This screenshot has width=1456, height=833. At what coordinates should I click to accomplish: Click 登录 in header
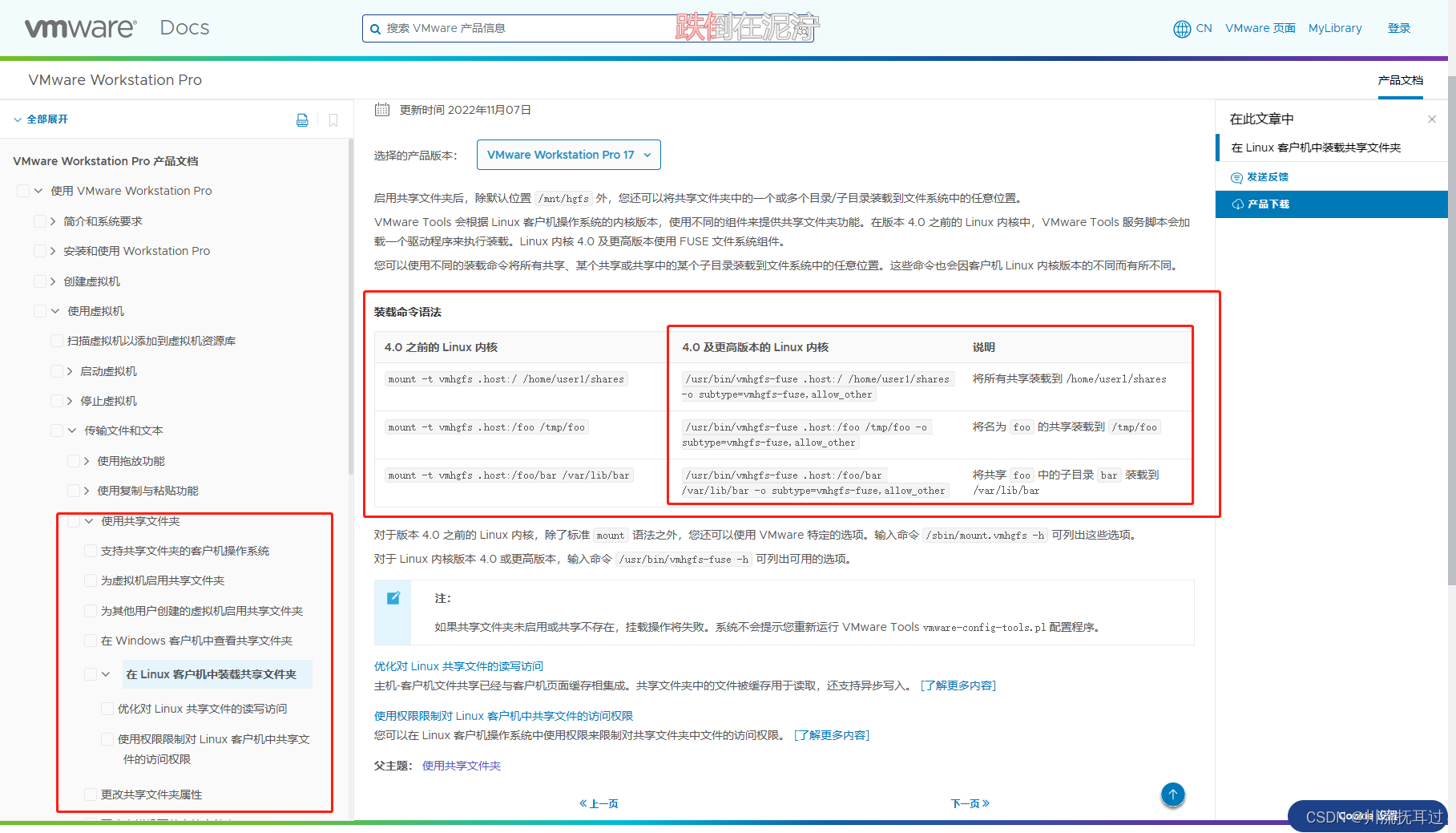1399,28
